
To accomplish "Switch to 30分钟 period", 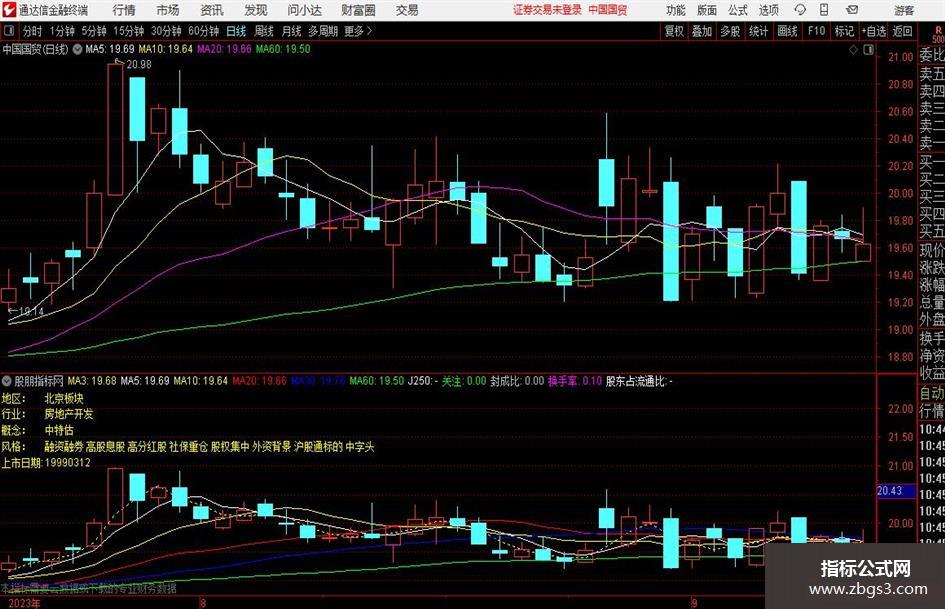I will pos(166,31).
